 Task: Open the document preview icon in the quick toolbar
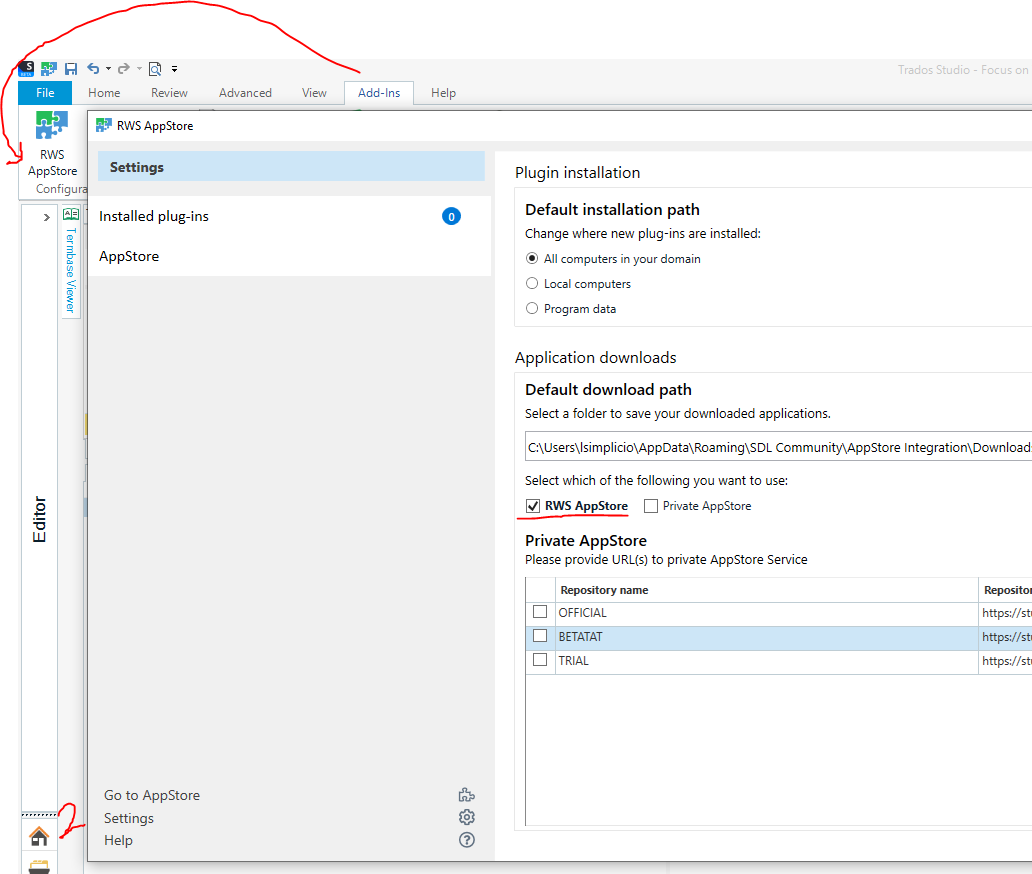tap(155, 68)
